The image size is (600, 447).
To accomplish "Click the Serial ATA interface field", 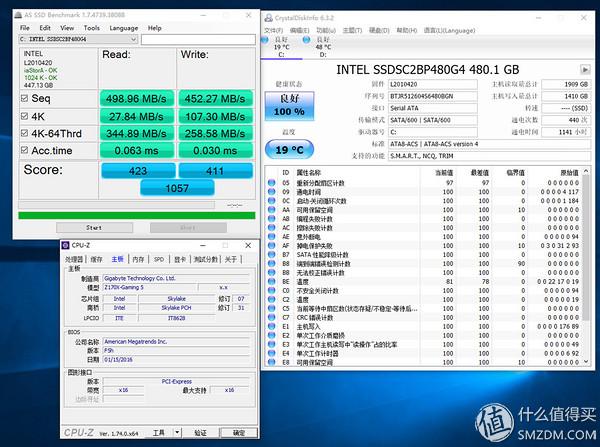I will click(433, 108).
